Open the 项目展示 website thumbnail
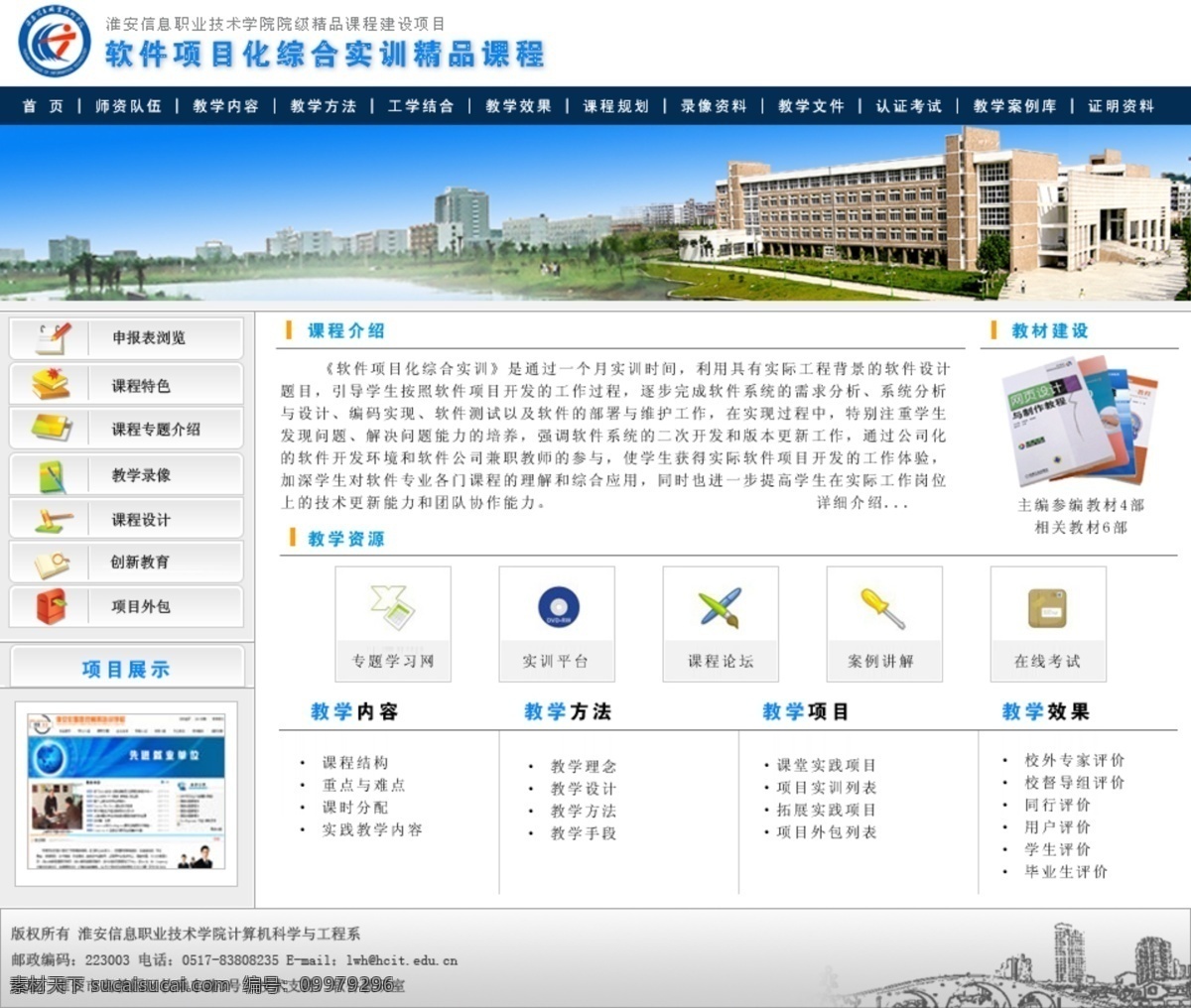This screenshot has width=1191, height=1008. tap(126, 793)
